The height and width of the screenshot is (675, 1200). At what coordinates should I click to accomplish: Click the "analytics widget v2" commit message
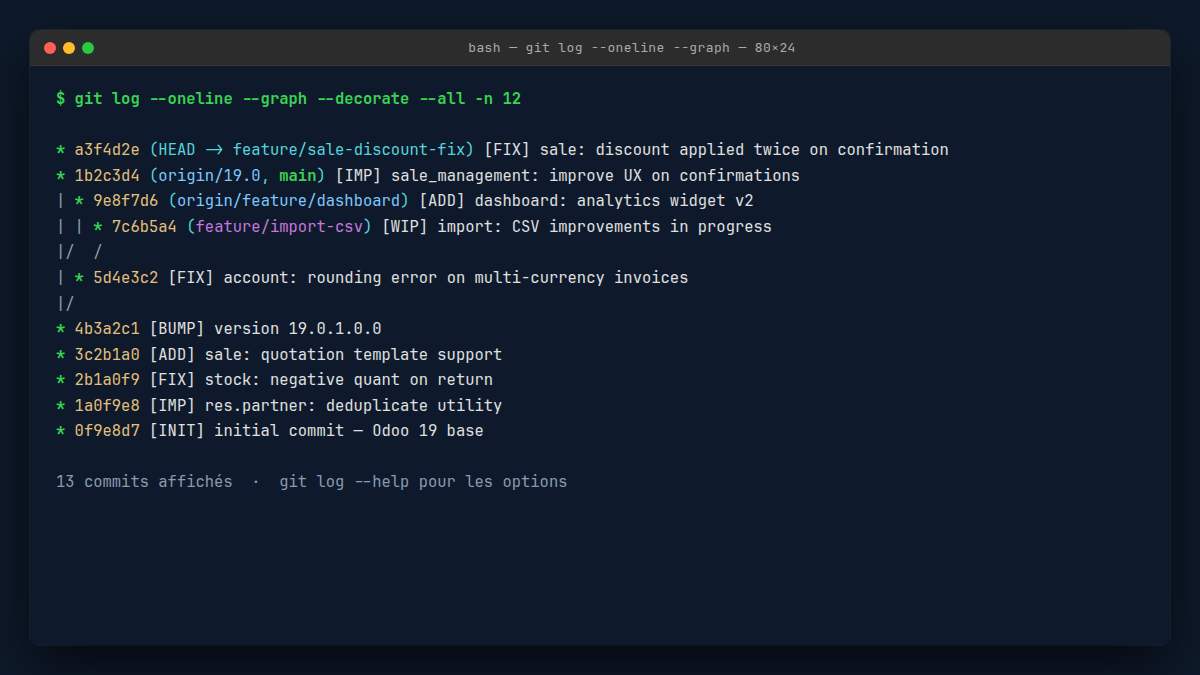(x=665, y=201)
